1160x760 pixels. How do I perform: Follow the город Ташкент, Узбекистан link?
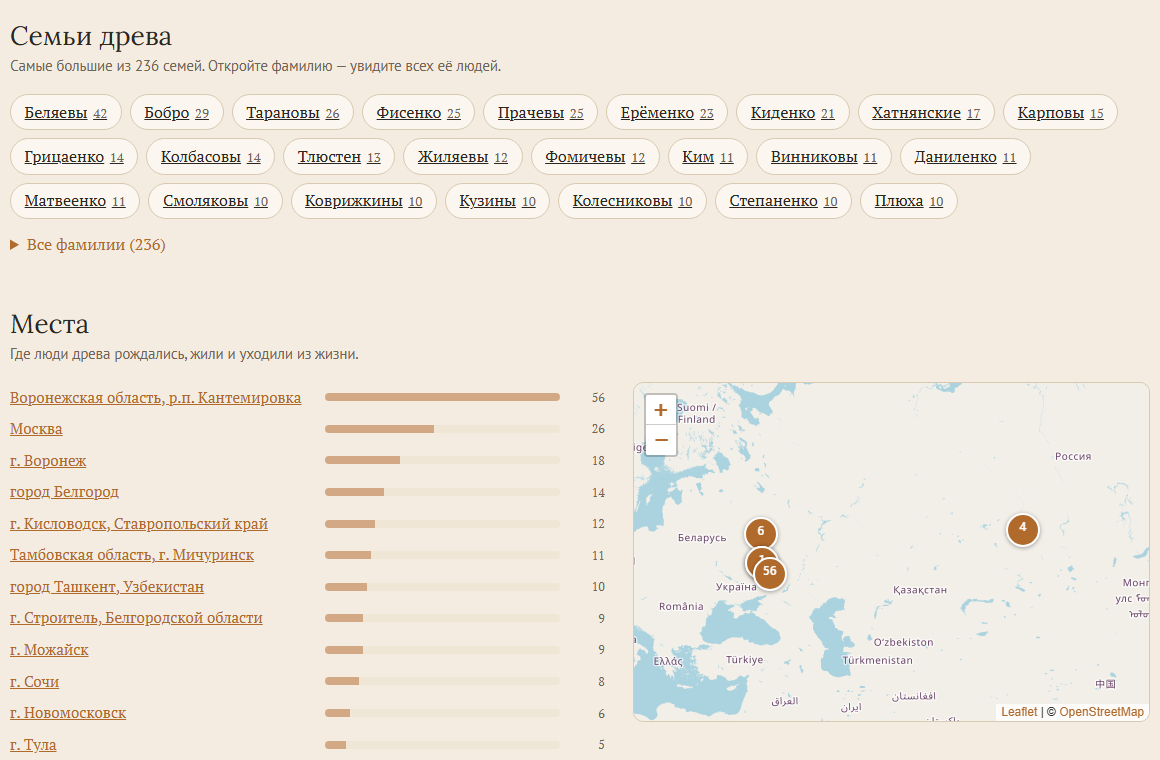pos(107,587)
